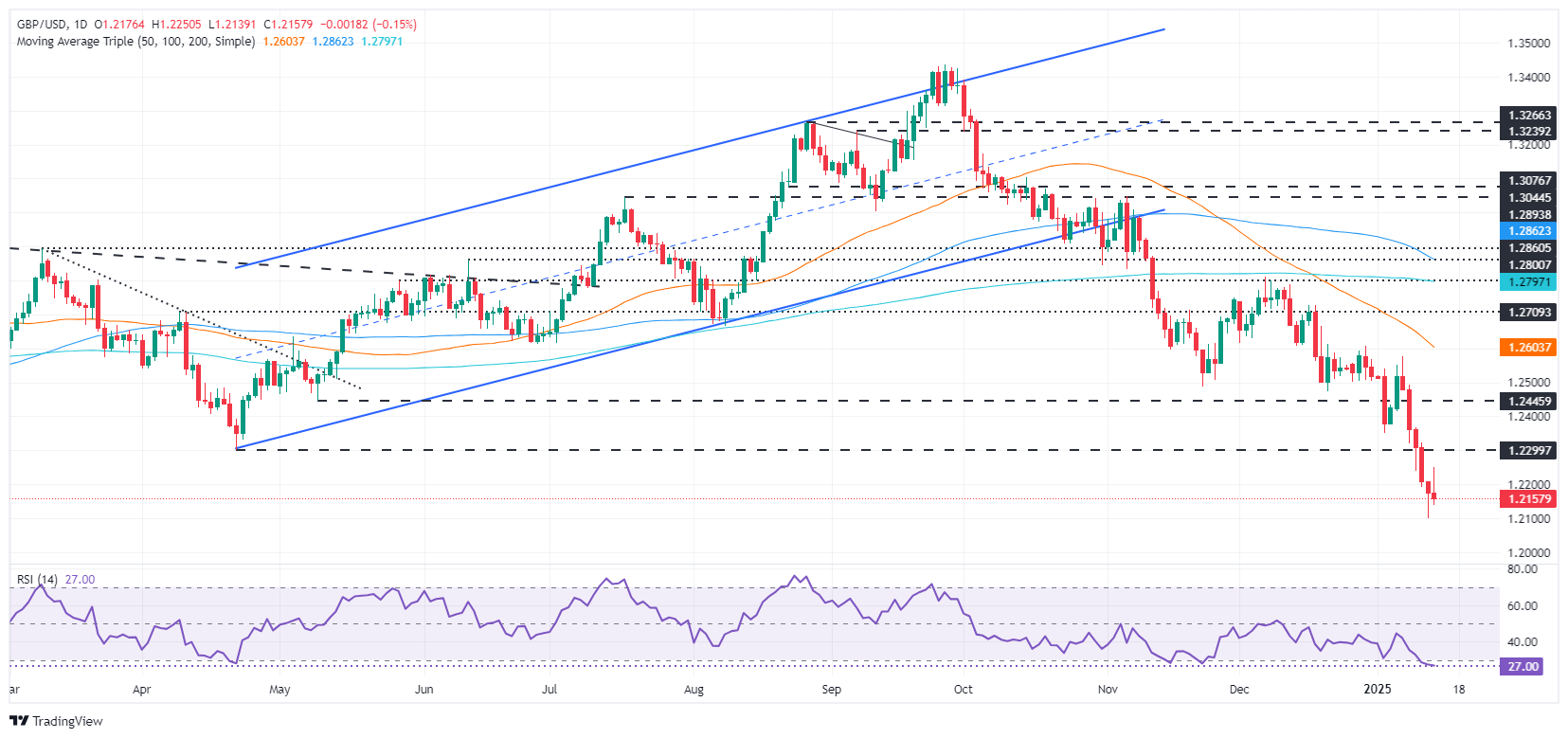The image size is (1568, 738).
Task: Click the Apr marker on the time axis
Action: click(141, 690)
